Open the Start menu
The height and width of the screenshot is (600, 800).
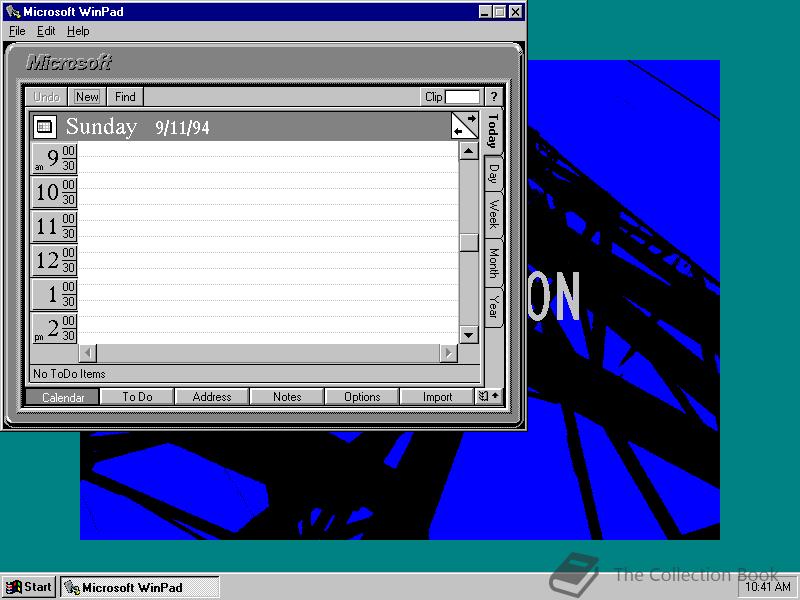point(30,587)
